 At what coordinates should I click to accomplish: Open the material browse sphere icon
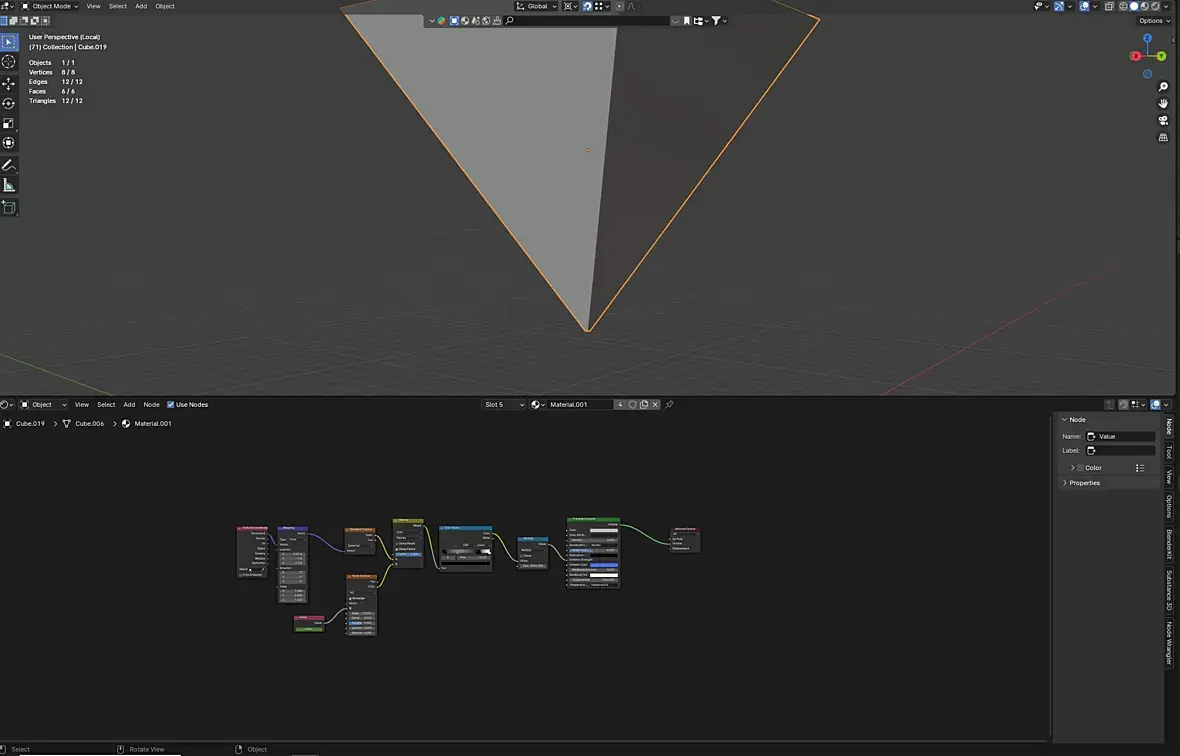(537, 405)
